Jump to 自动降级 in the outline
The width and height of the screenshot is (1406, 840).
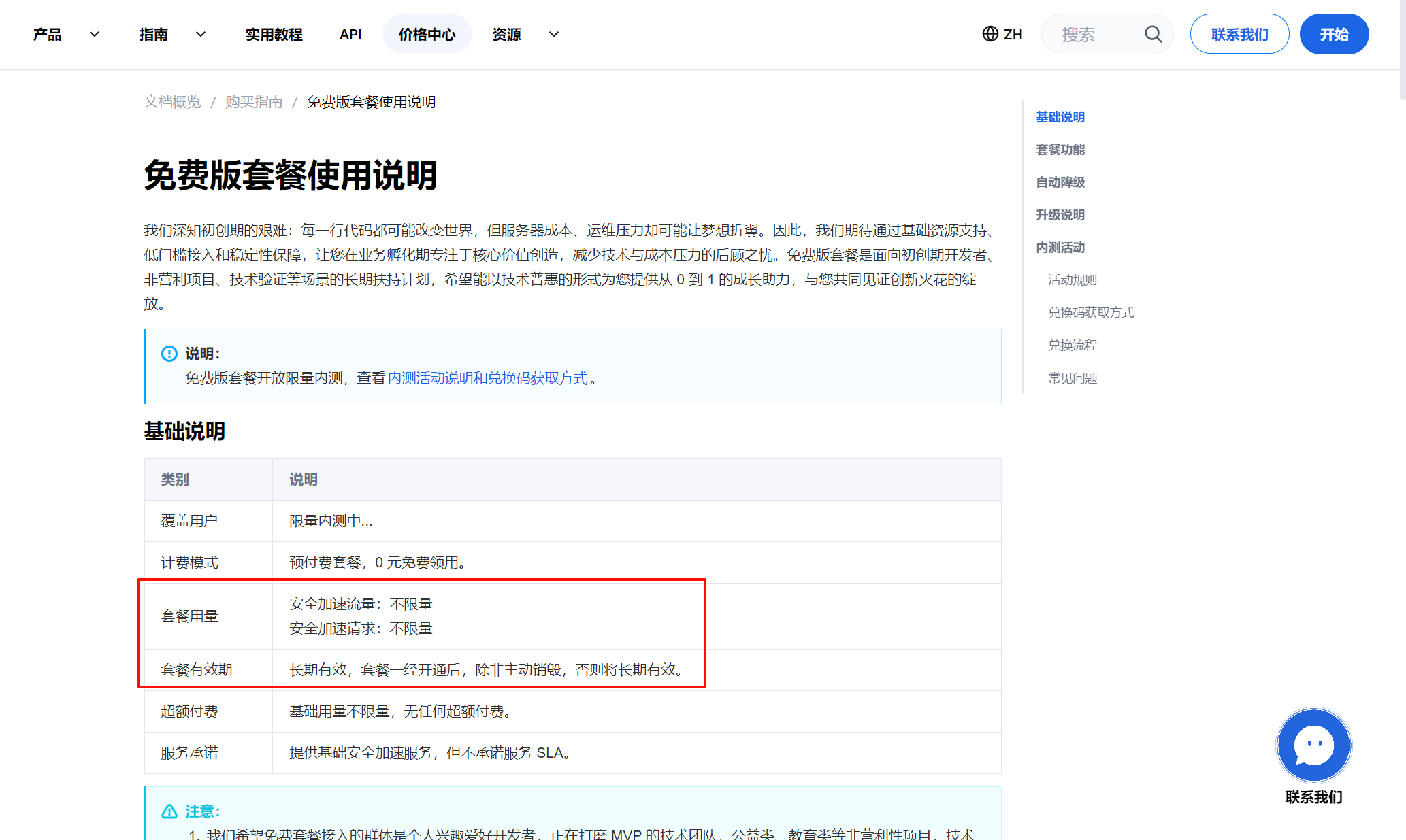pyautogui.click(x=1060, y=182)
